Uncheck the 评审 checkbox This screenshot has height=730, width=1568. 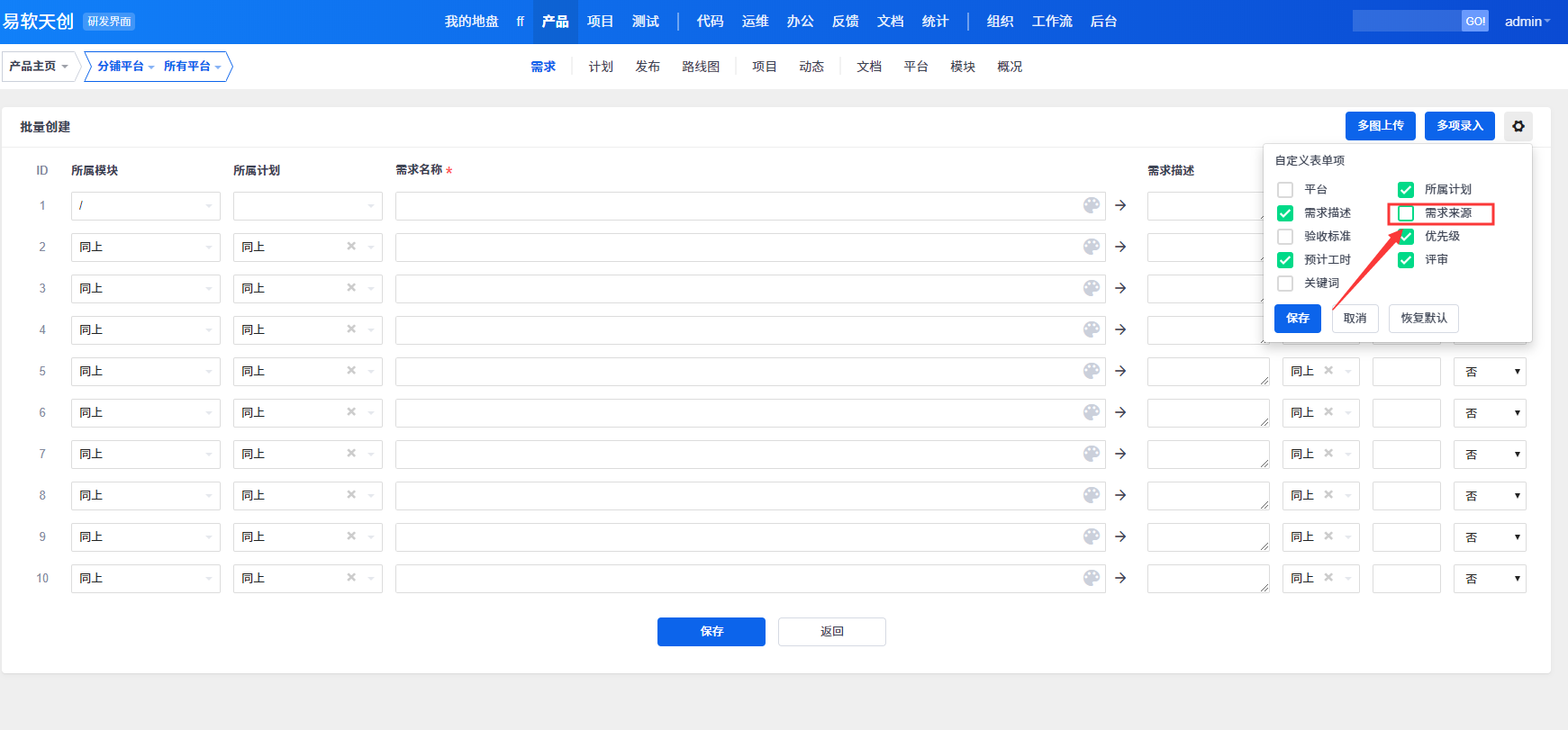click(1406, 260)
